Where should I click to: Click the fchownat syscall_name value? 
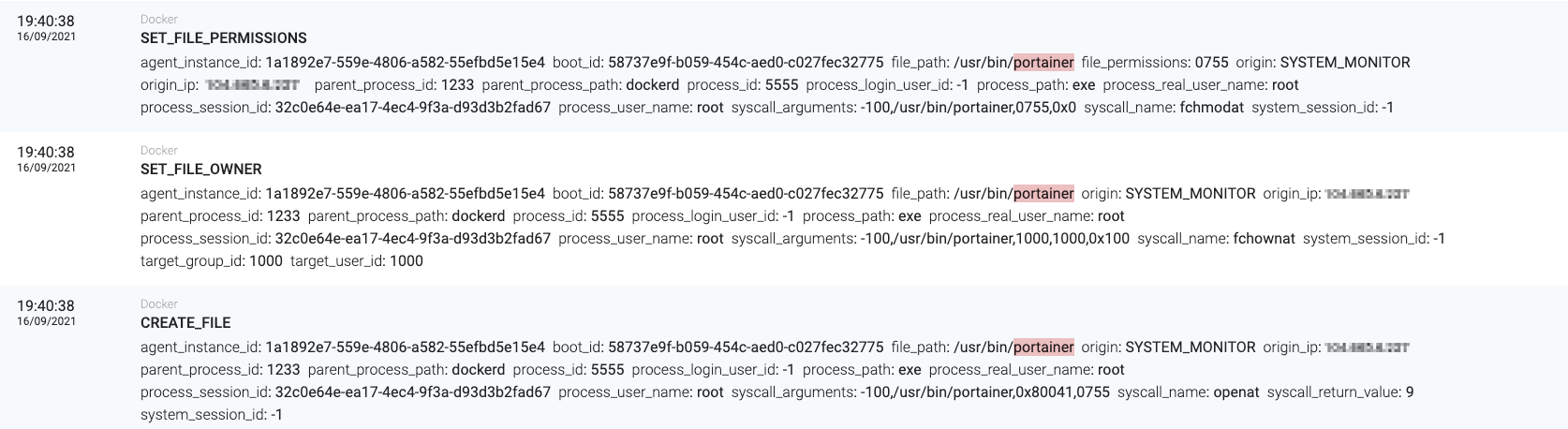1265,239
